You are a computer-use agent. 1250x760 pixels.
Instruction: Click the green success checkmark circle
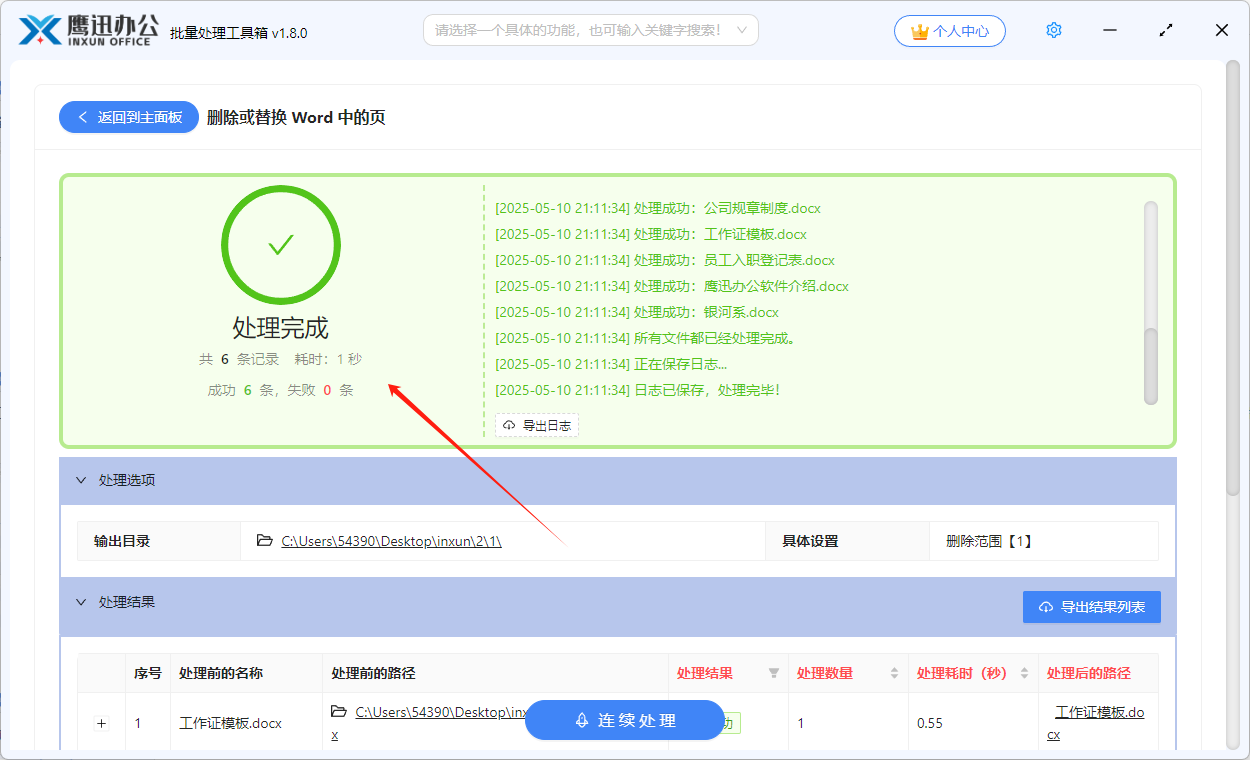click(x=280, y=245)
